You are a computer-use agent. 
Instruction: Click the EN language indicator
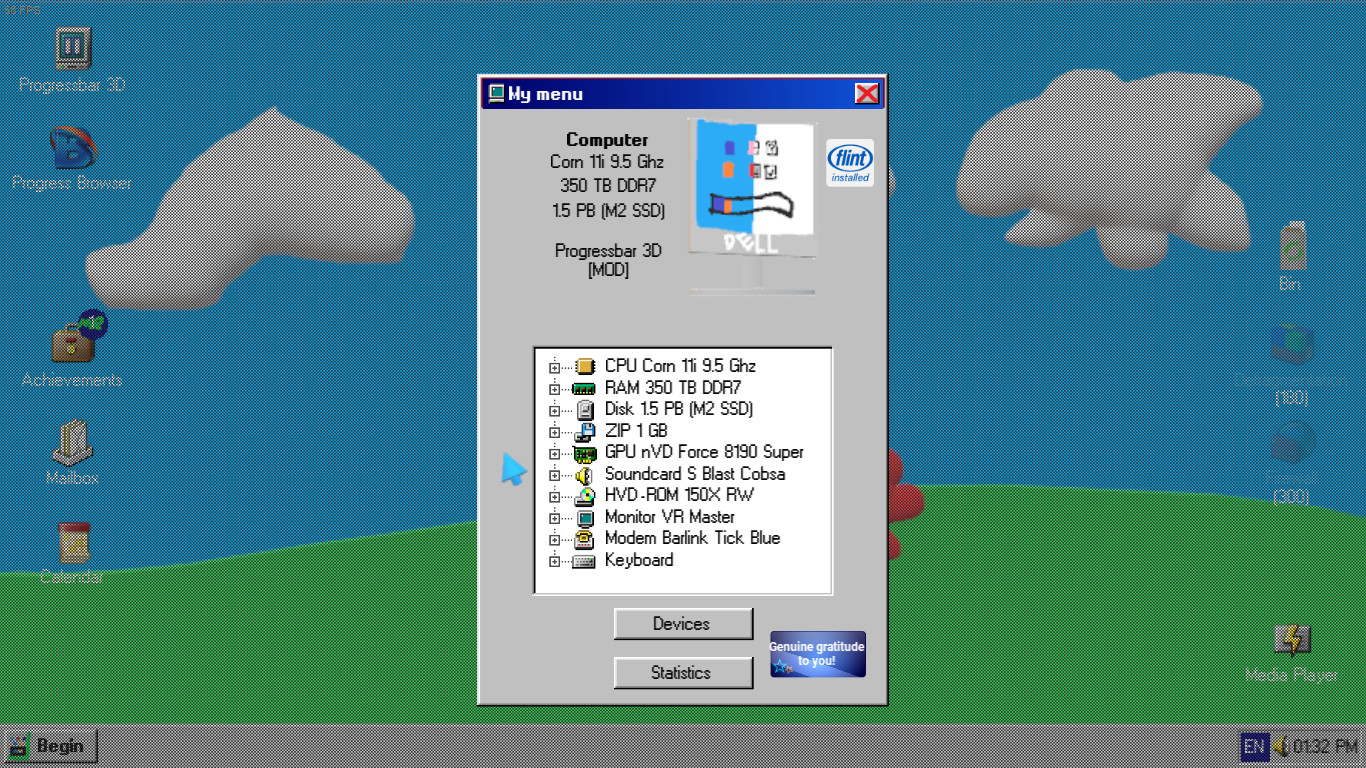click(x=1256, y=745)
